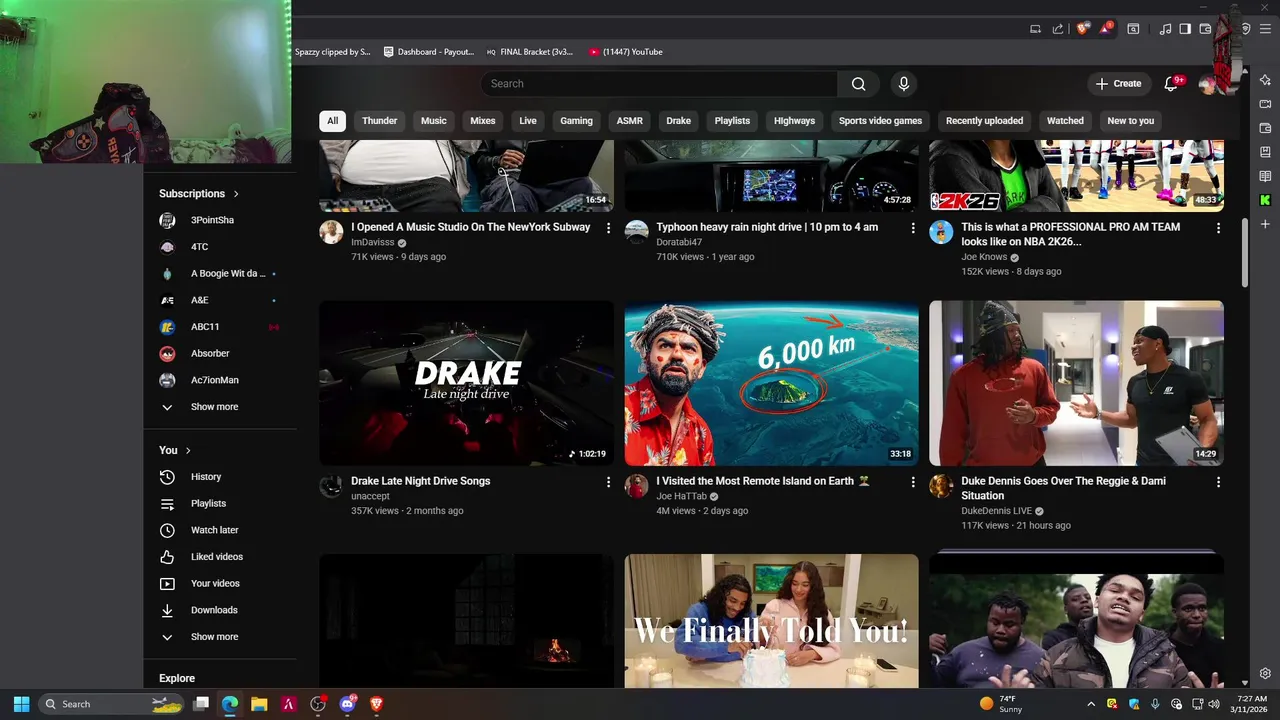Open Discord from the taskbar
Screen dimensions: 1280x720
coord(347,704)
